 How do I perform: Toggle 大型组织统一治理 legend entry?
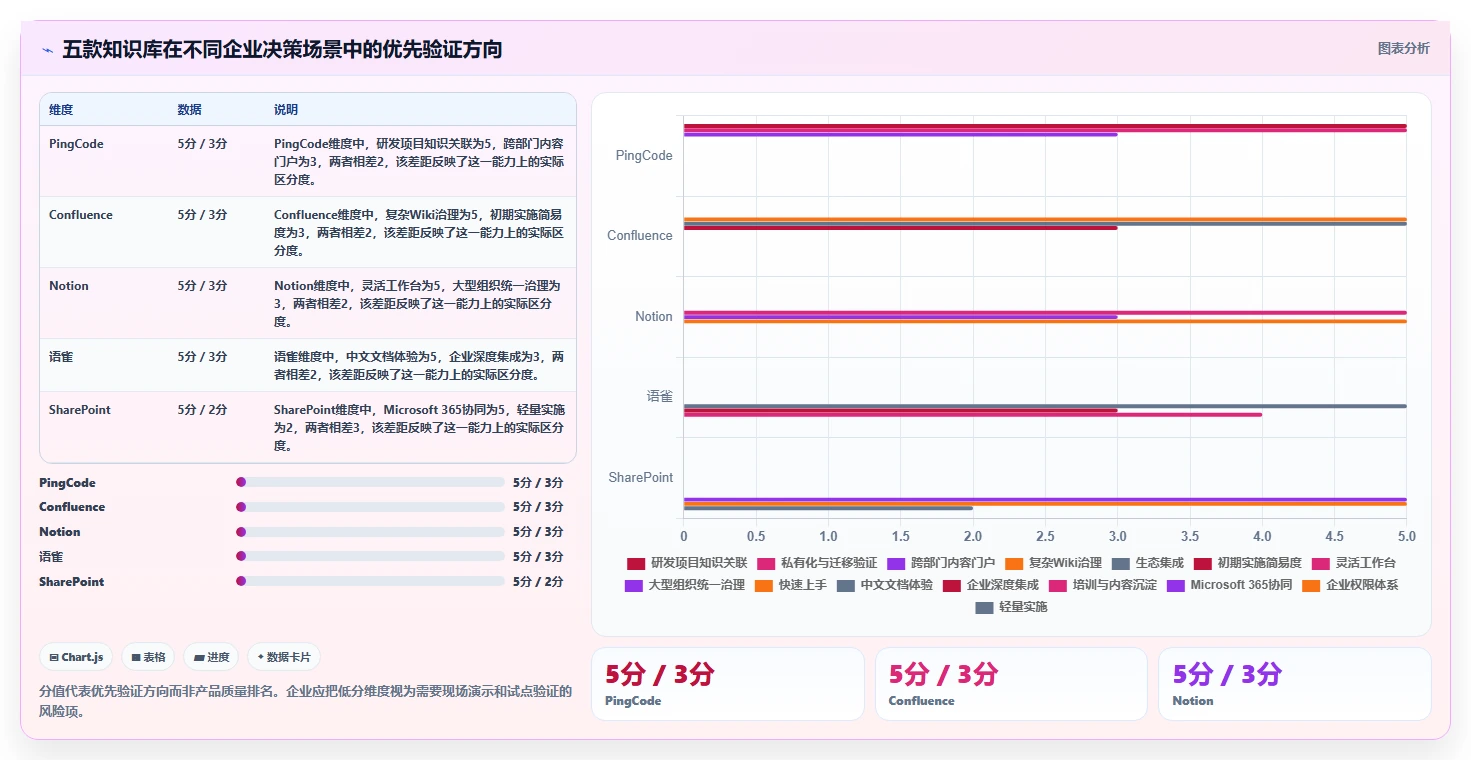tap(685, 585)
